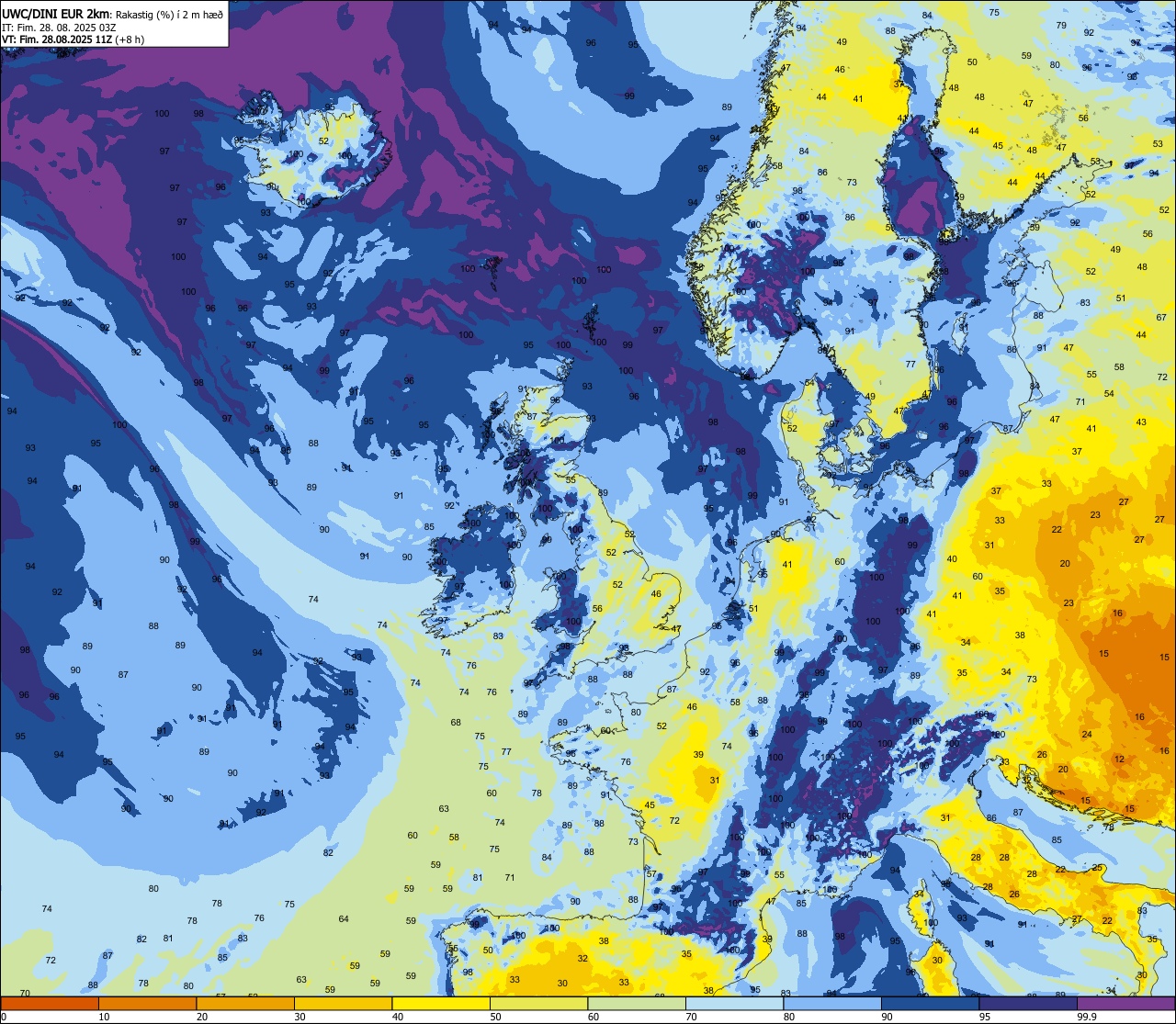The height and width of the screenshot is (1024, 1176).
Task: Click the humidity value '67' on the map
Action: [1161, 318]
